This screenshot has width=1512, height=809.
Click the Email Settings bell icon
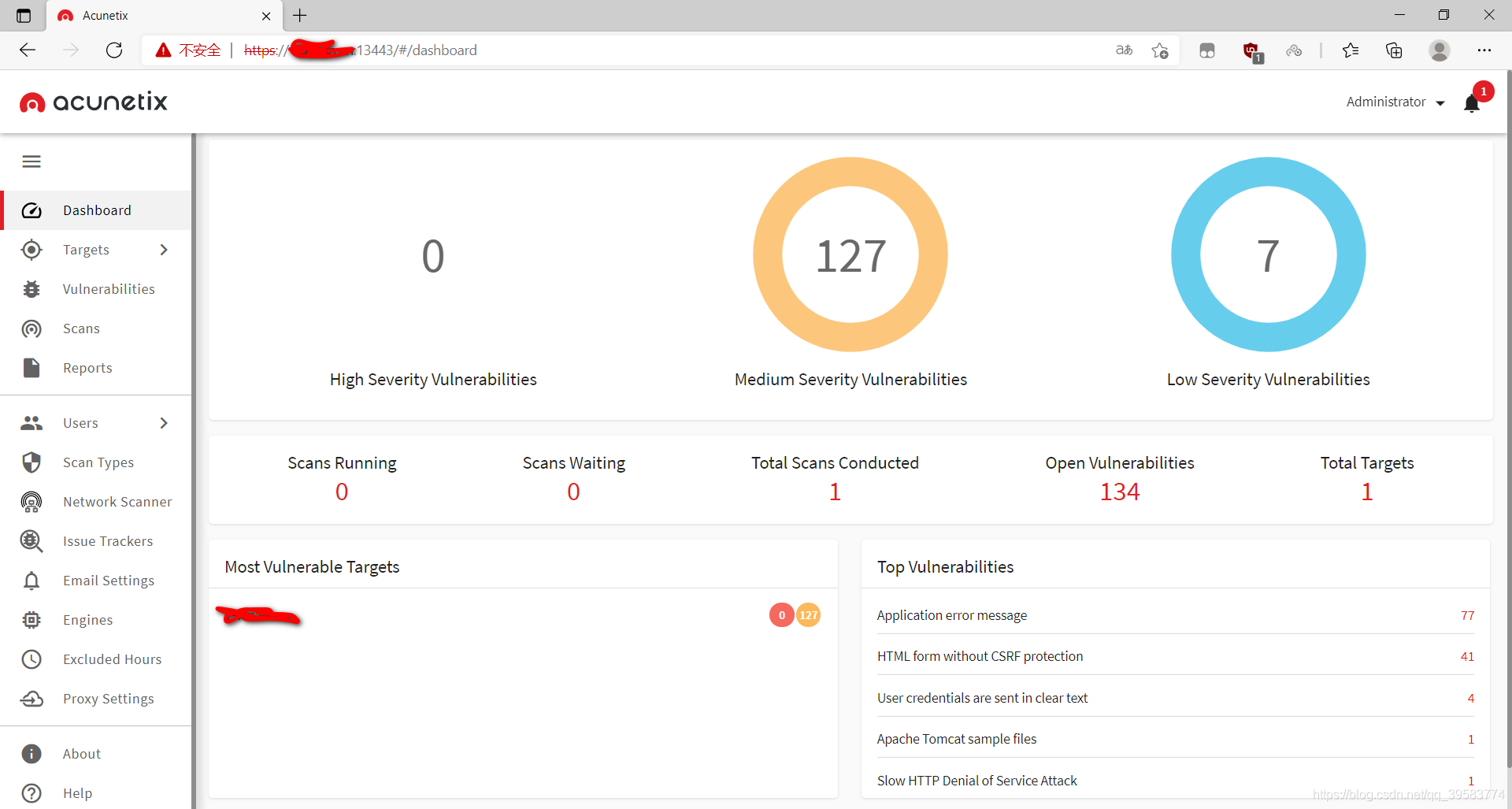tap(31, 581)
